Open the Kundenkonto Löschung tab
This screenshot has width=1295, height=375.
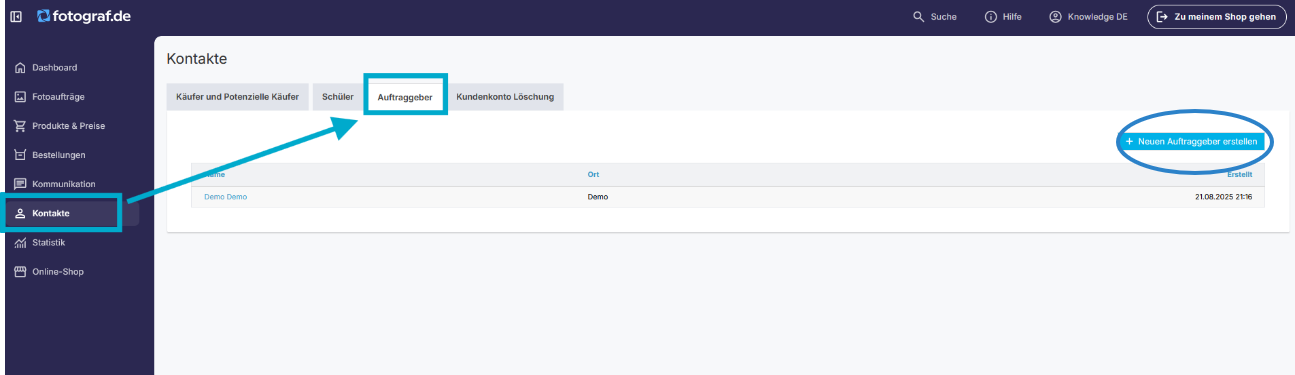click(x=505, y=97)
